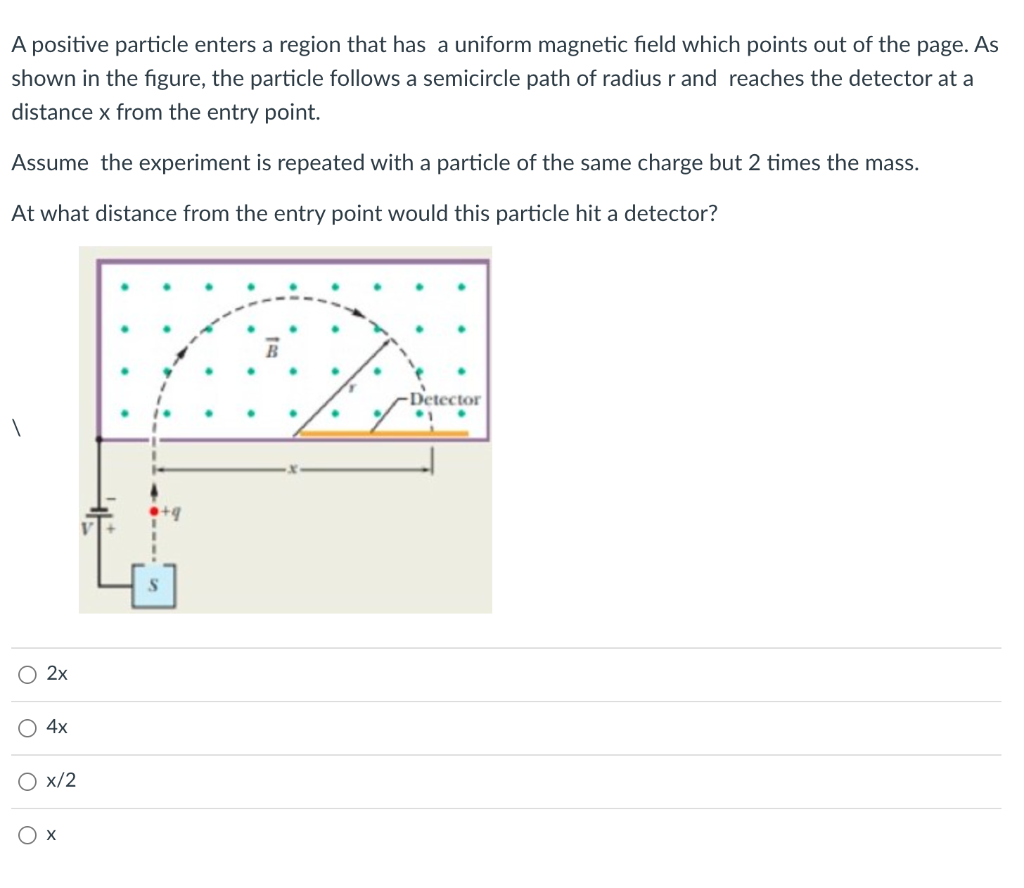Click the question sentence about distance x
This screenshot has height=888, width=1024.
tap(364, 213)
